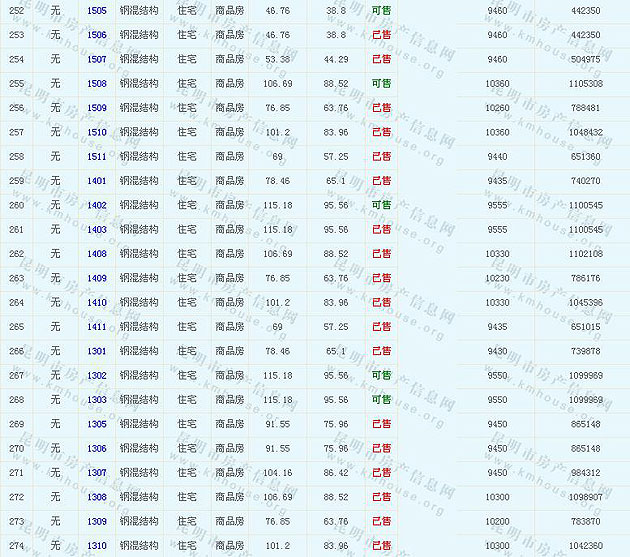Open unit 1402 link
Image resolution: width=630 pixels, height=557 pixels.
tap(97, 205)
